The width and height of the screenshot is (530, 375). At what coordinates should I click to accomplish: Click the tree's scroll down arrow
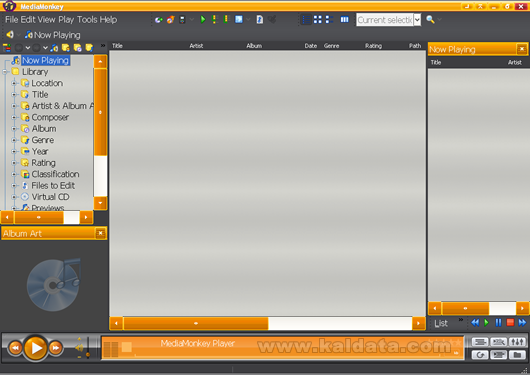[100, 203]
